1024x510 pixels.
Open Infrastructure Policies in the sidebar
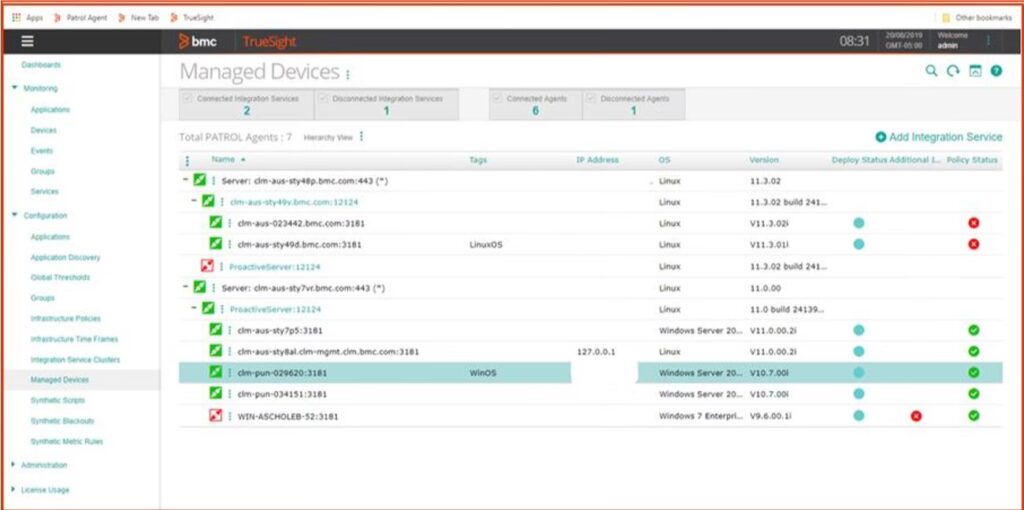click(65, 319)
